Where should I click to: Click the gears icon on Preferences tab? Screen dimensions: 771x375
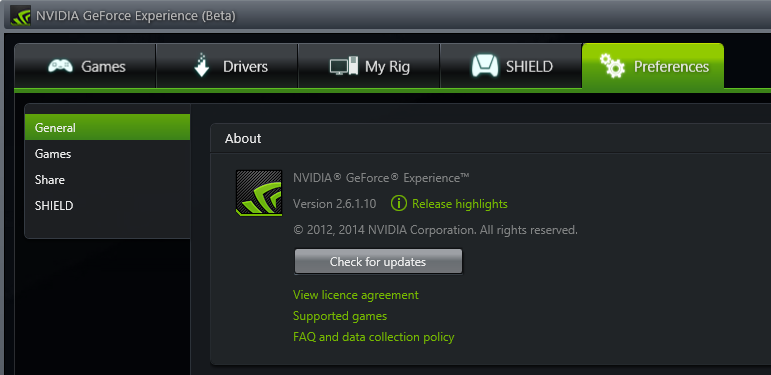[612, 66]
